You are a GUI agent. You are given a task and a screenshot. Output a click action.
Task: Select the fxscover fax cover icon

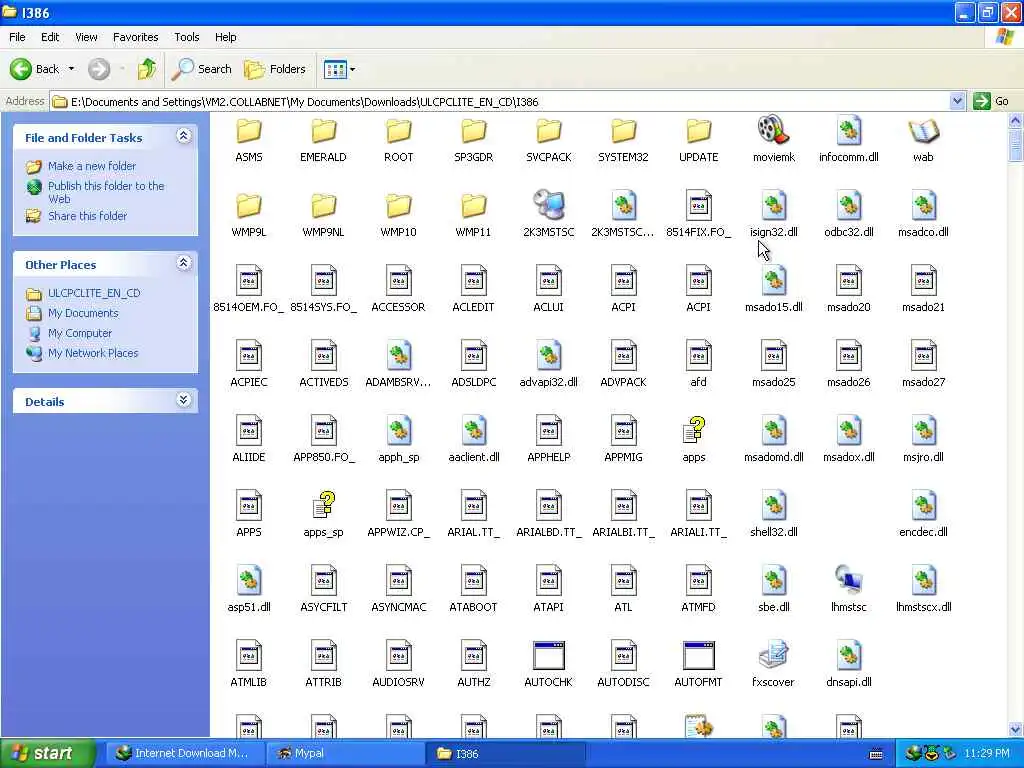(x=773, y=656)
